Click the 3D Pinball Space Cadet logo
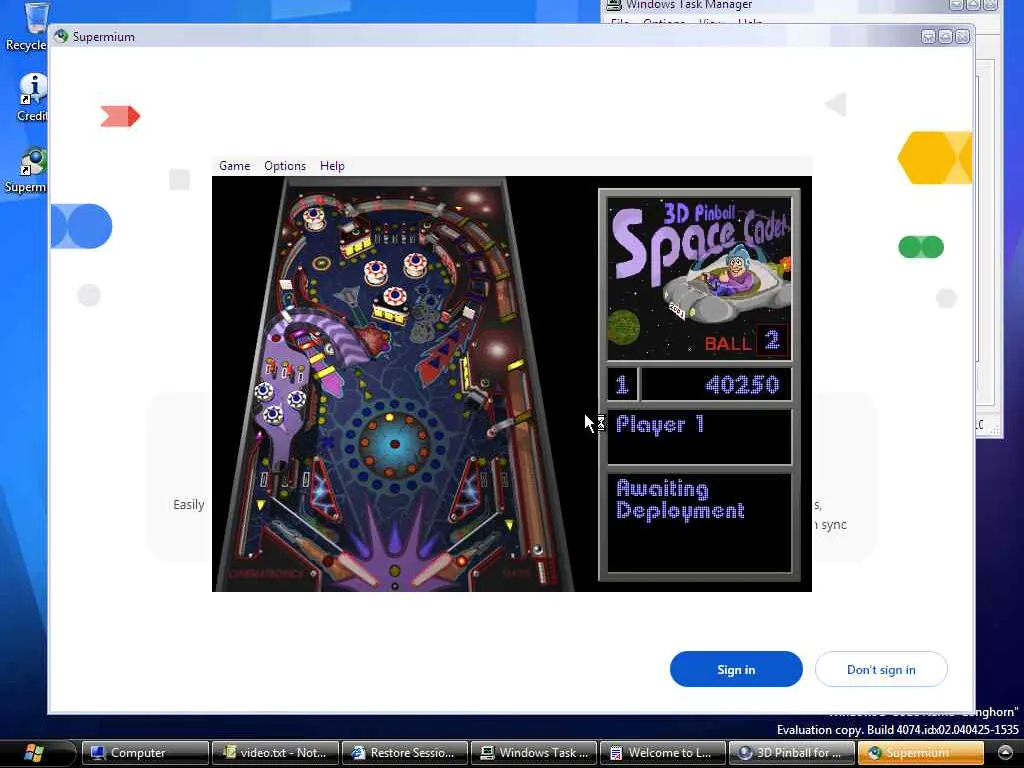1024x768 pixels. pyautogui.click(x=699, y=279)
